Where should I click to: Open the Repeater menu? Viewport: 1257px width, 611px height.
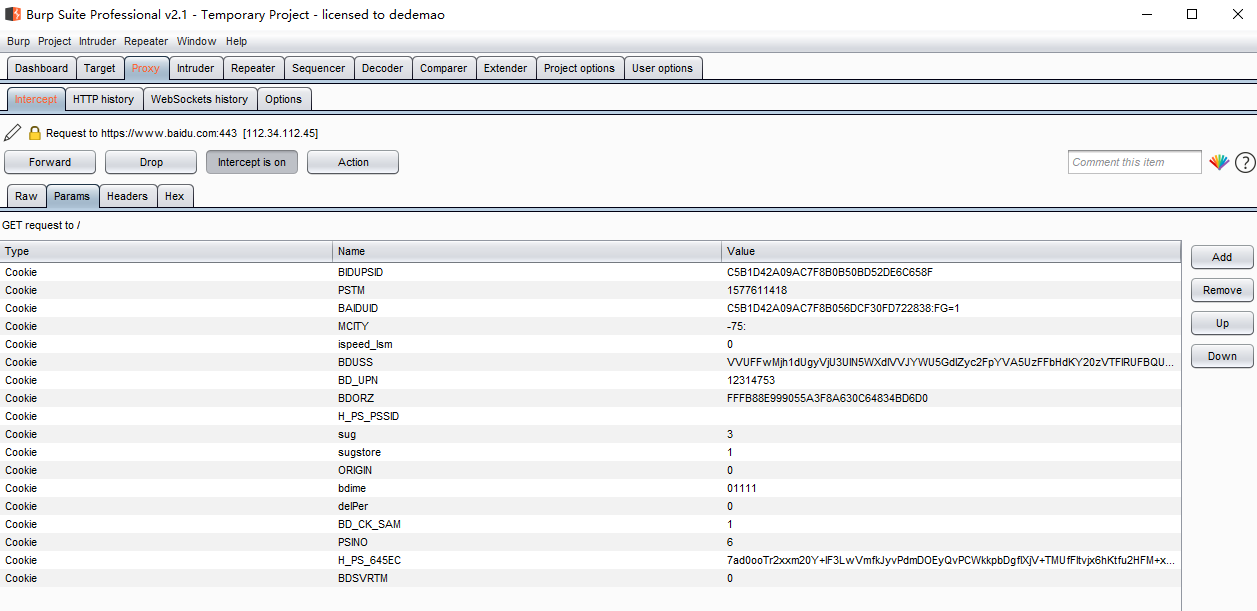(x=147, y=41)
